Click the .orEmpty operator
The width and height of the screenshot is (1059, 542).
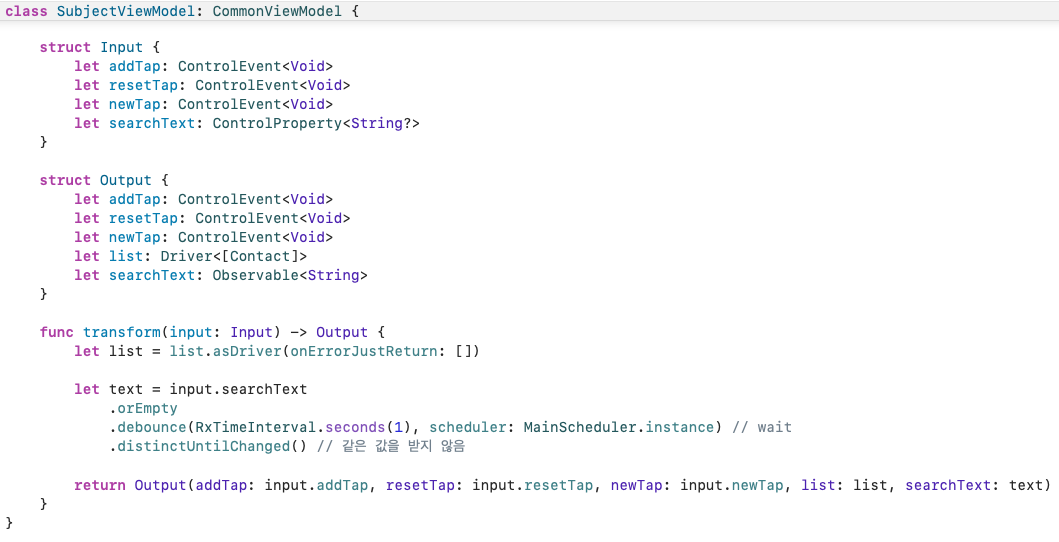(143, 408)
